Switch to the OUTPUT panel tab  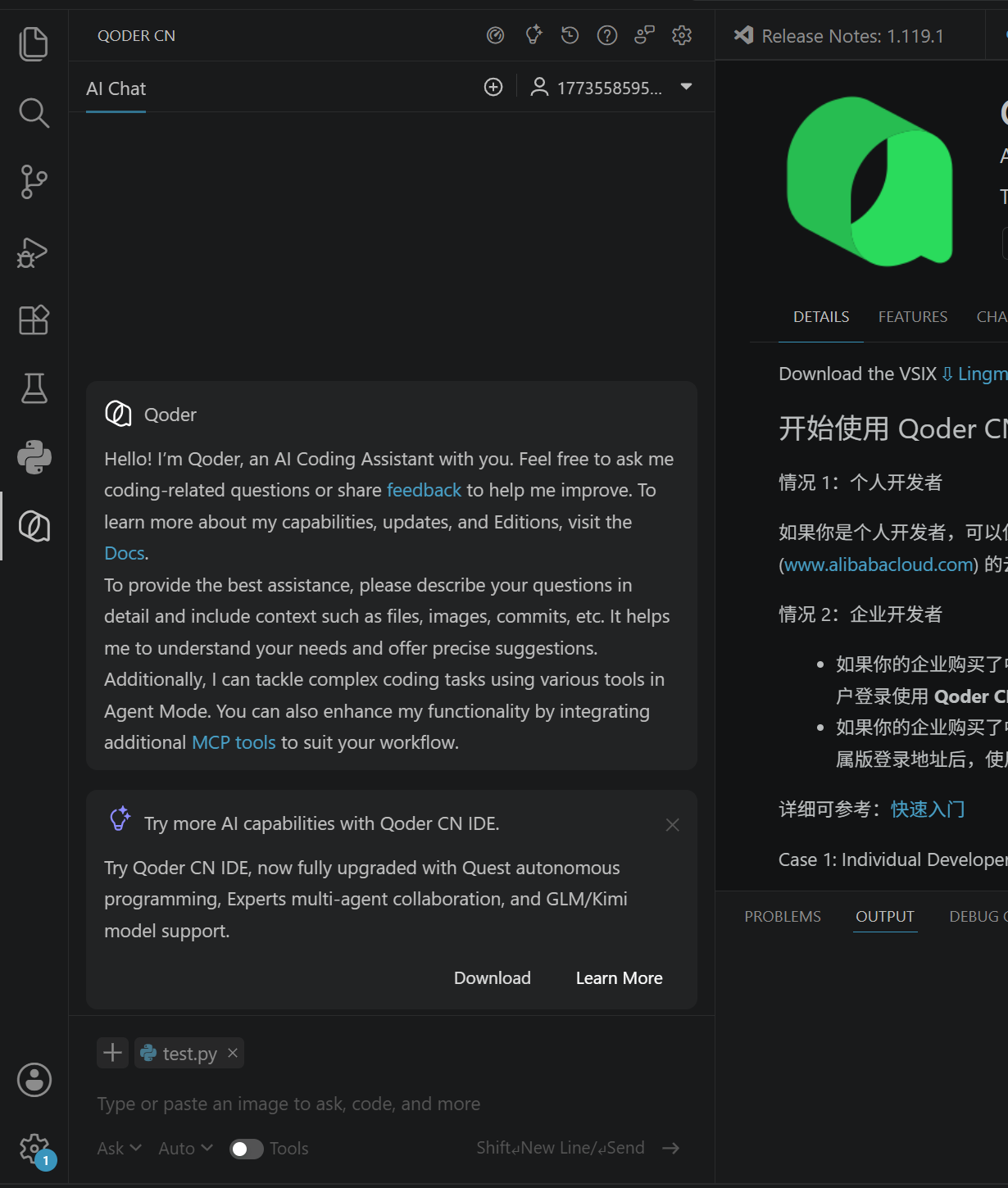(885, 917)
